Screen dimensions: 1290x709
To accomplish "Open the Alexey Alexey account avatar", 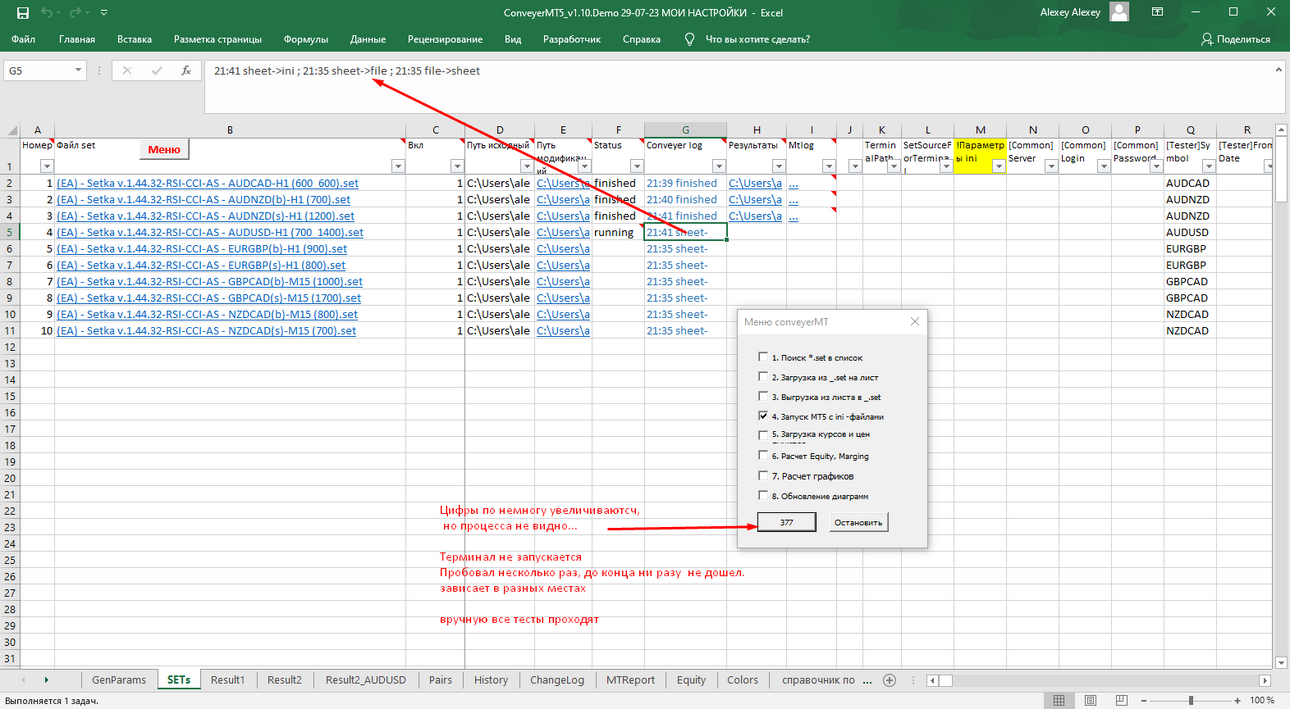I will (x=1119, y=12).
